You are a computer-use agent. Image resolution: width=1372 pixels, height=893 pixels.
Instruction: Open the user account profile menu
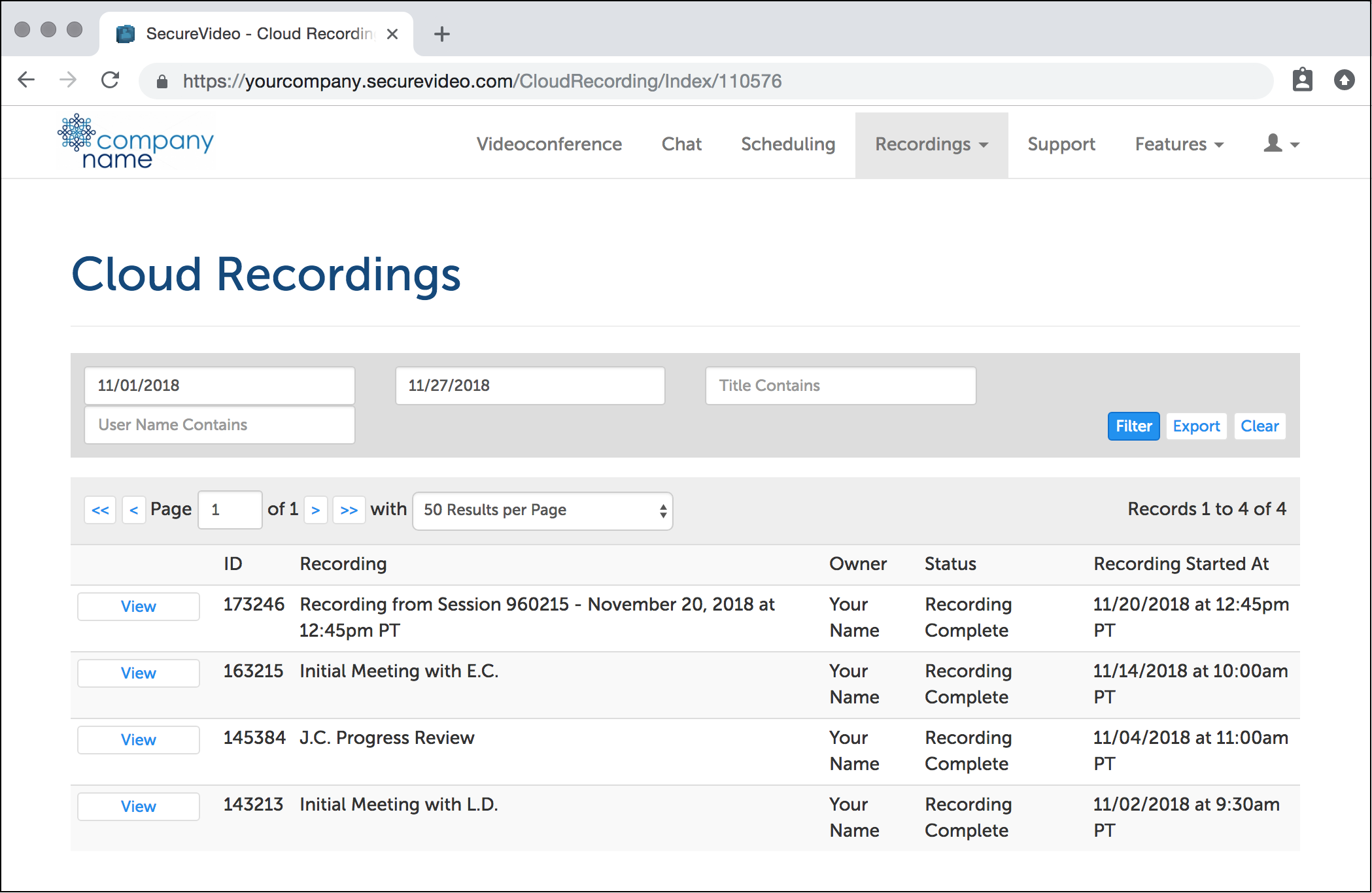pyautogui.click(x=1281, y=144)
